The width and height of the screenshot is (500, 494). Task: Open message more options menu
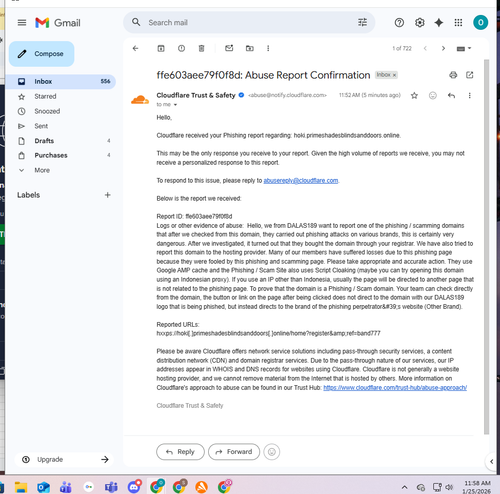click(x=469, y=96)
